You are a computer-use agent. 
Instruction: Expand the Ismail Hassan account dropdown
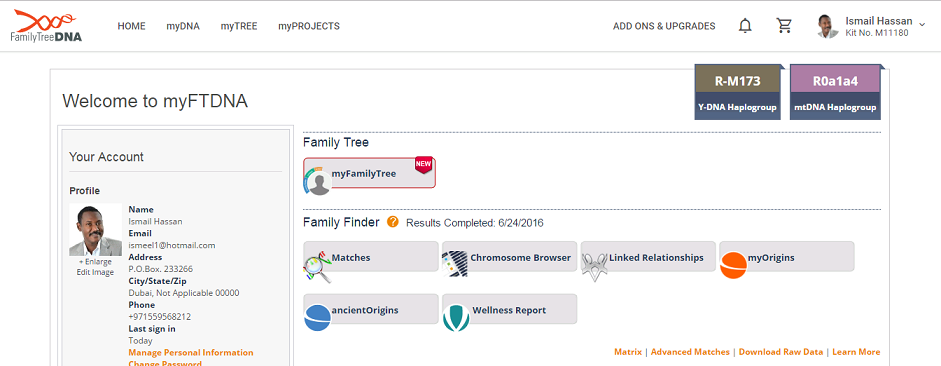click(x=922, y=24)
